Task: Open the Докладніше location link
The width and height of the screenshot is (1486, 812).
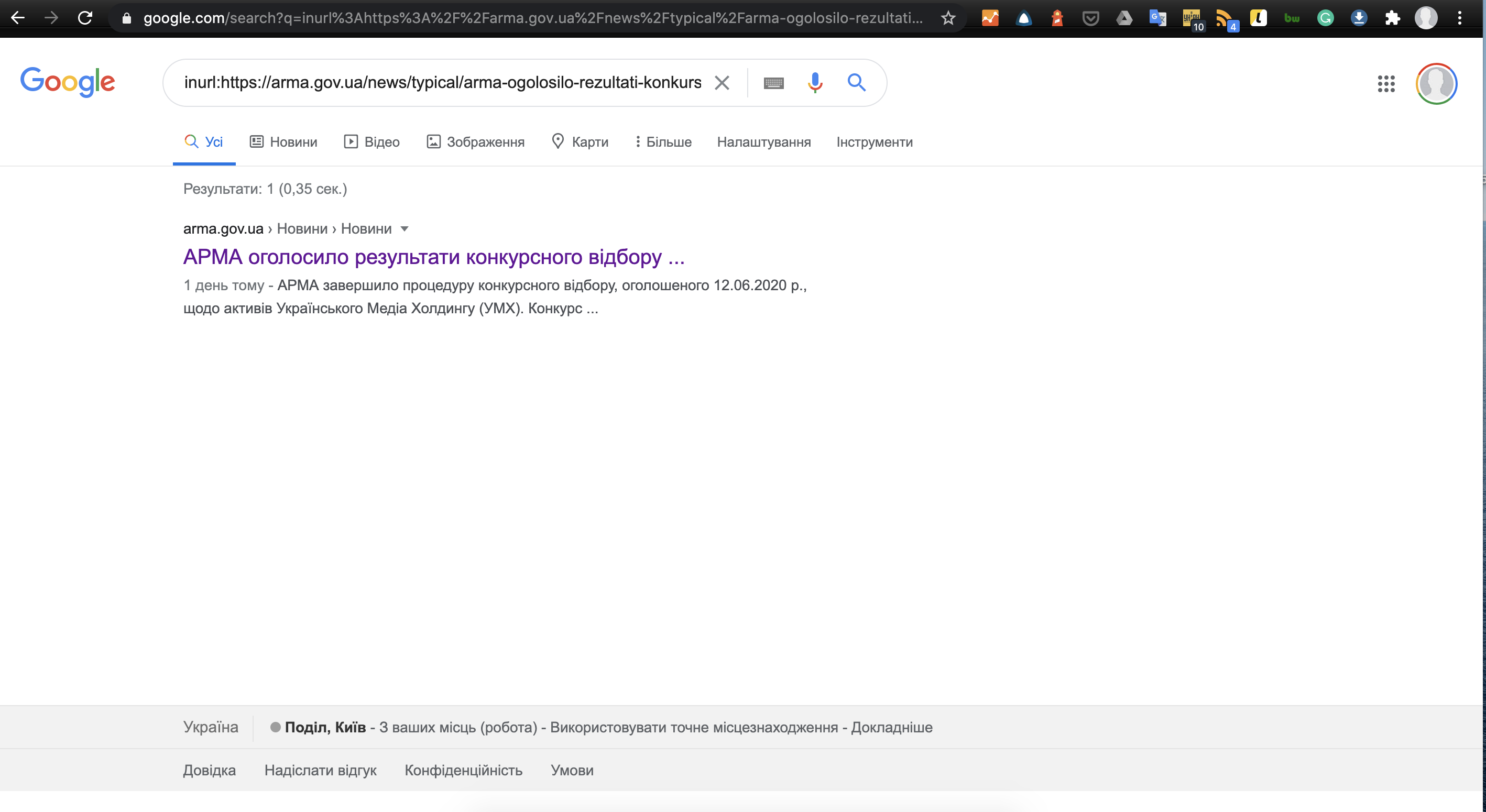Action: (892, 727)
